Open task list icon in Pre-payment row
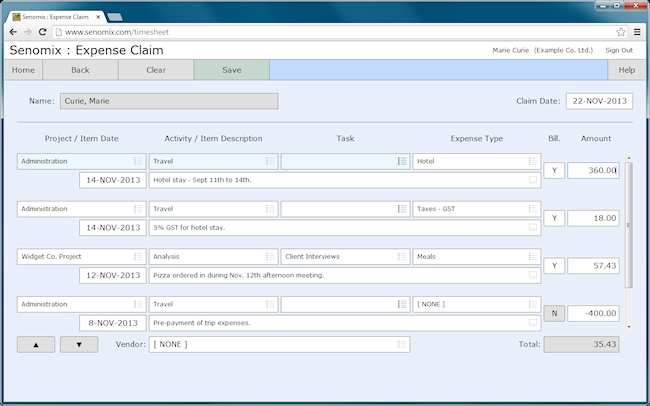This screenshot has width=650, height=406. tap(402, 304)
